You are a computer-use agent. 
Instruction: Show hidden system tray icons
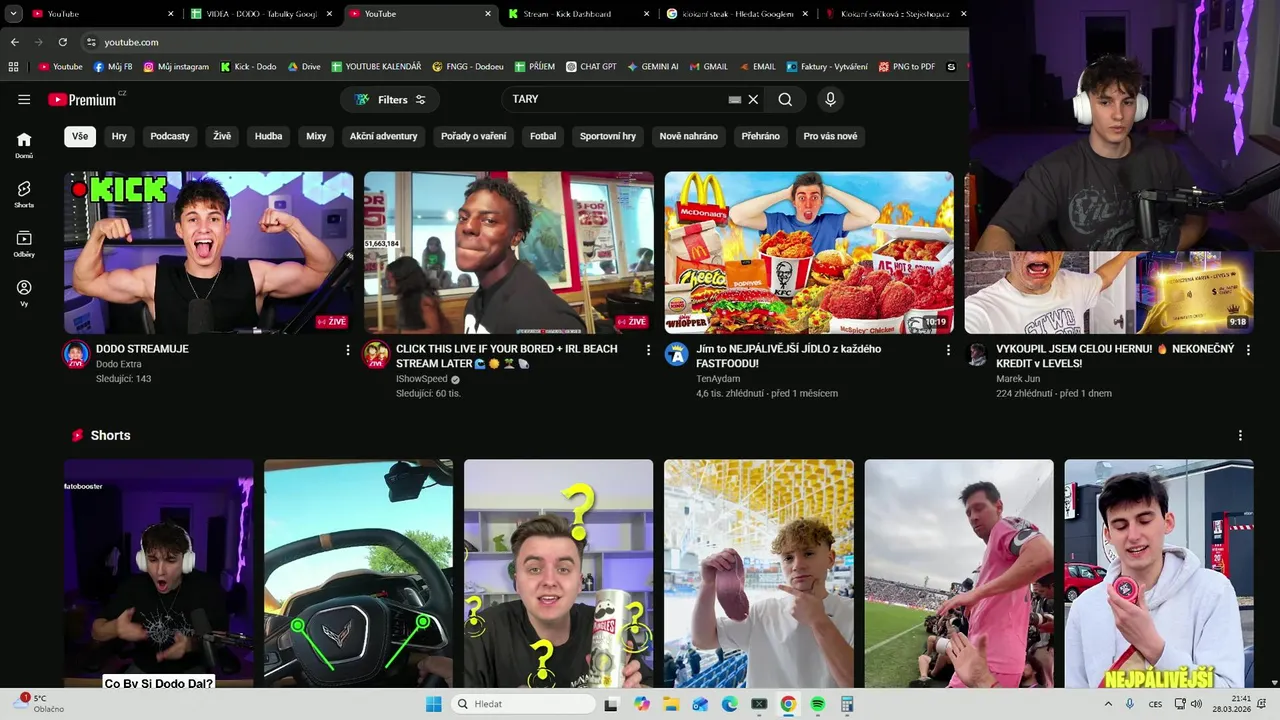[1108, 704]
